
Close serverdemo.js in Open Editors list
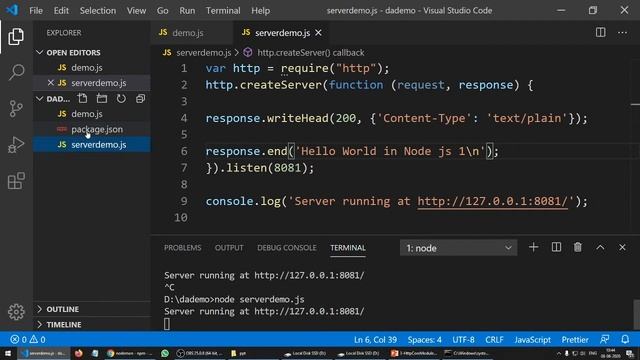pos(51,82)
